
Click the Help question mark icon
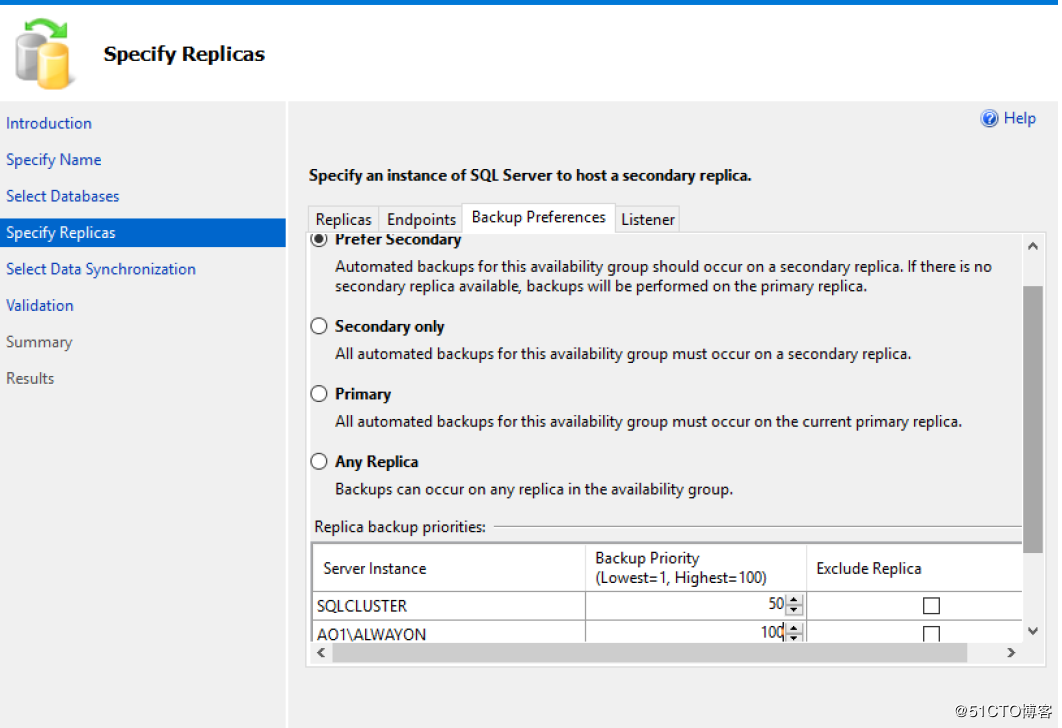989,119
